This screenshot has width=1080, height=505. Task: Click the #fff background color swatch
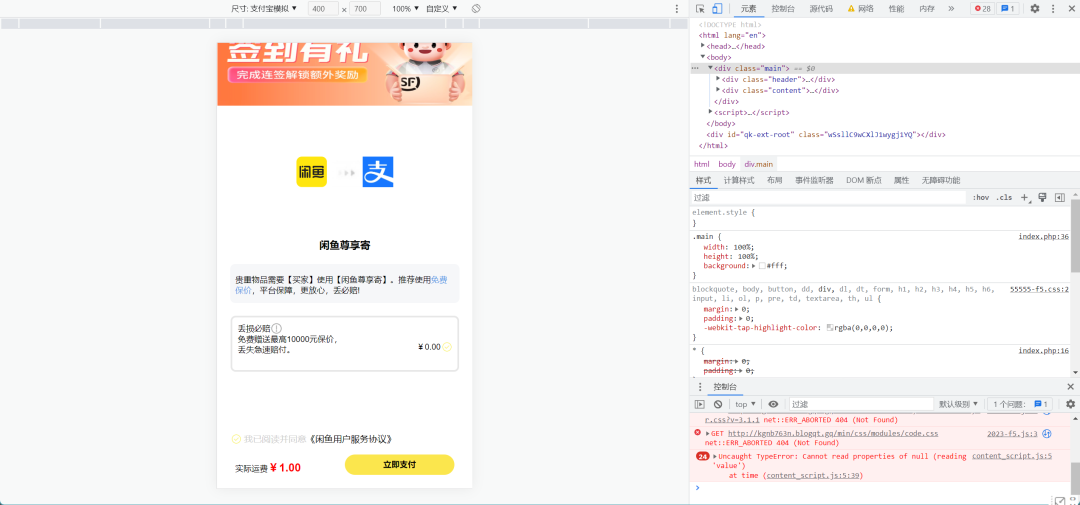point(762,266)
